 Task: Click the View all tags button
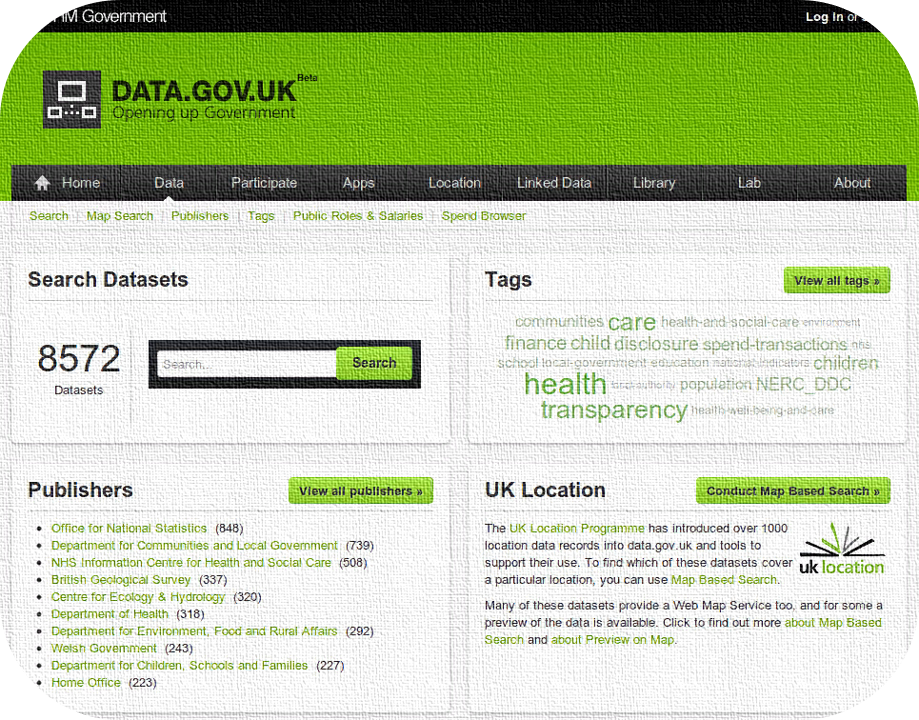(837, 281)
